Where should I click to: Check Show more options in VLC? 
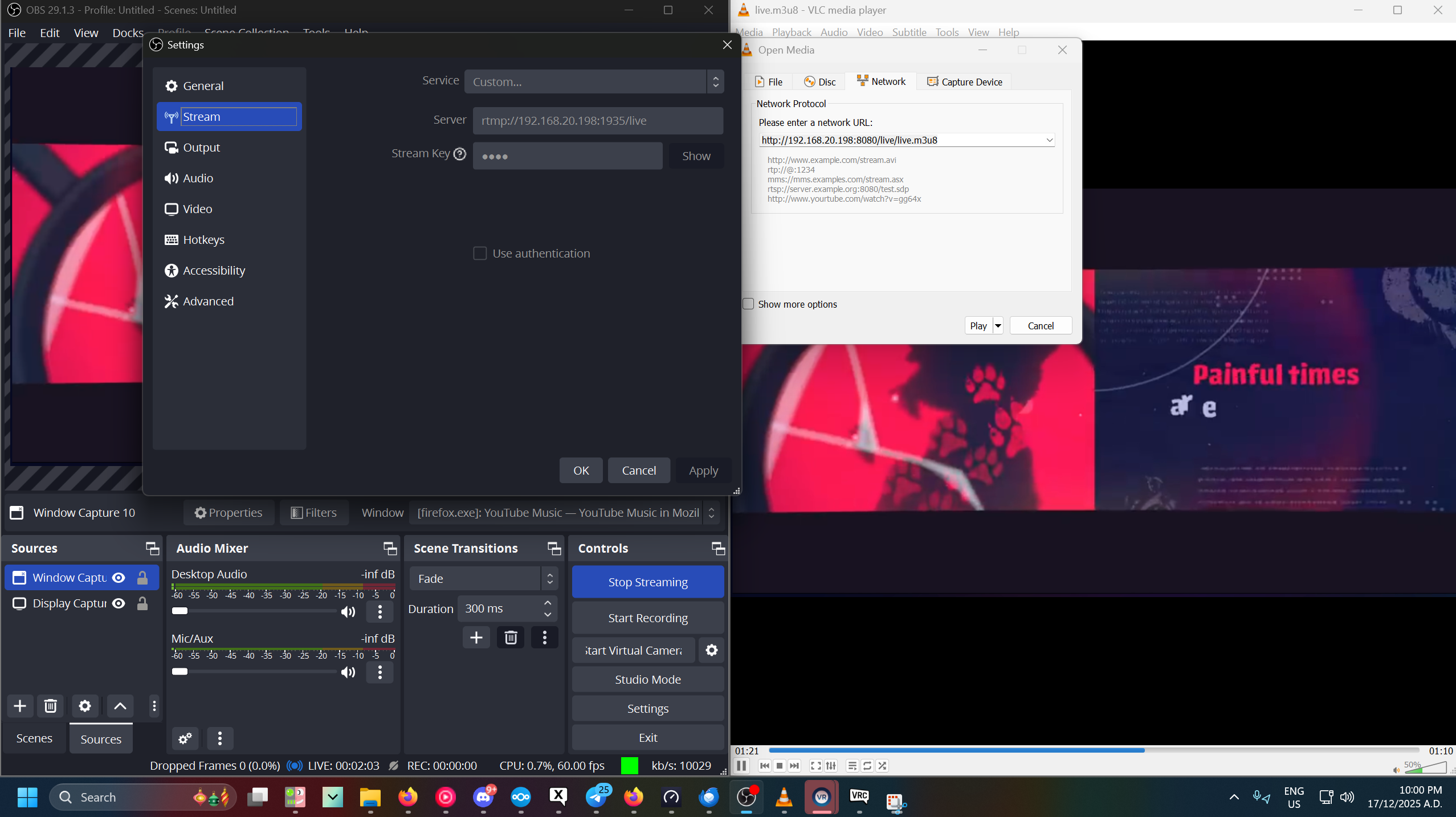pos(748,304)
